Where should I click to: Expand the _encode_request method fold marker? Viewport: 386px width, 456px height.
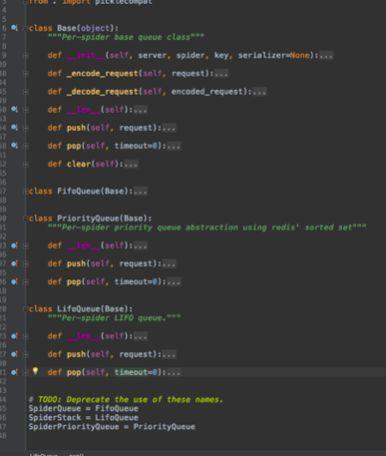pos(26,73)
